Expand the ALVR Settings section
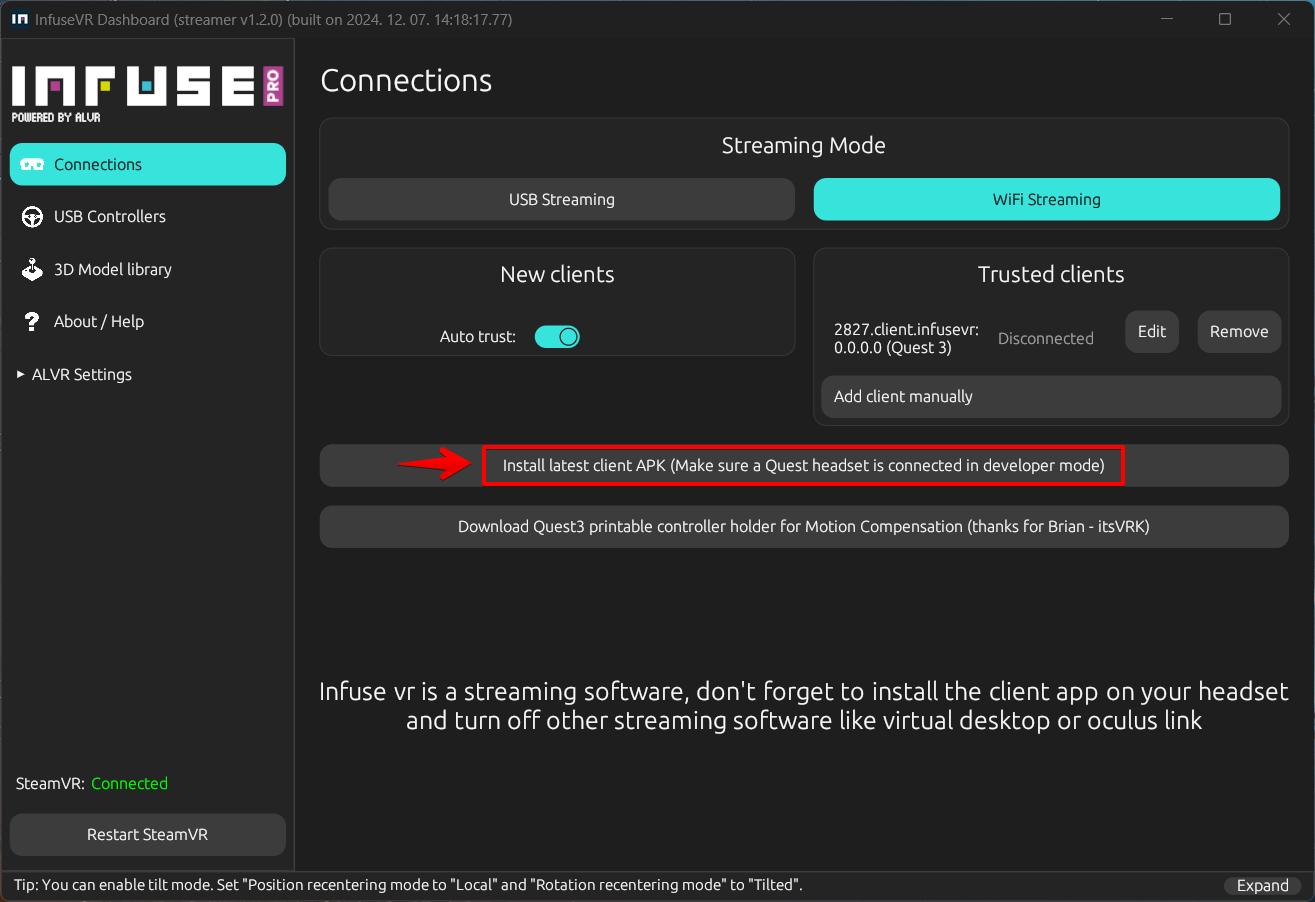This screenshot has height=902, width=1315. [x=74, y=375]
